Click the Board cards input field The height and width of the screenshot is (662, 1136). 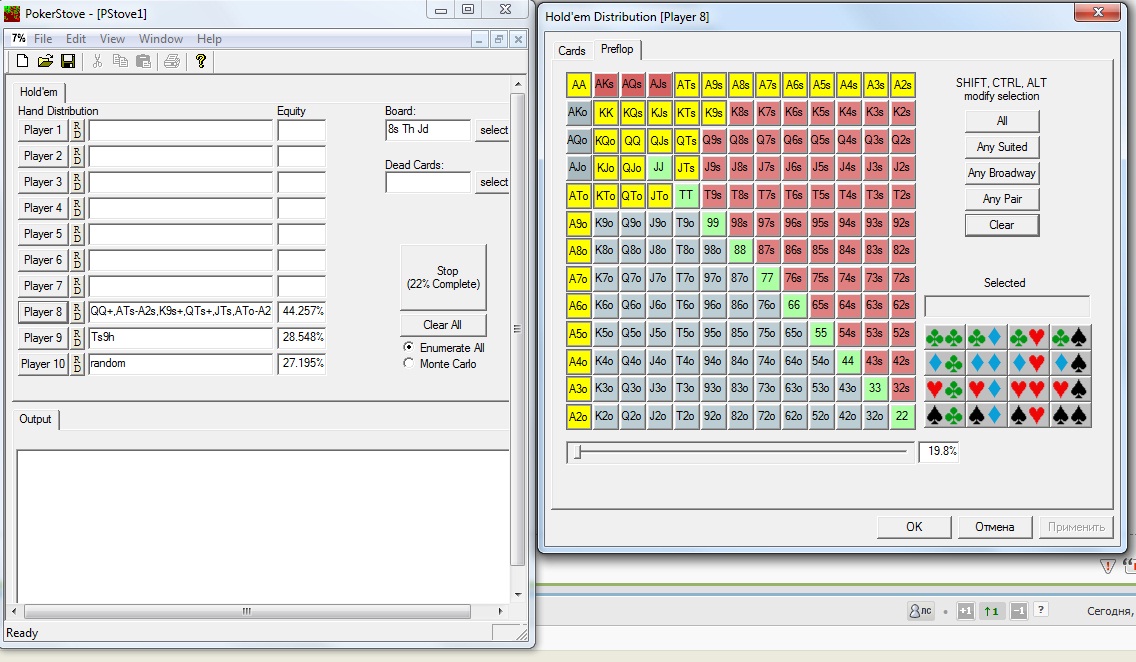[x=427, y=130]
